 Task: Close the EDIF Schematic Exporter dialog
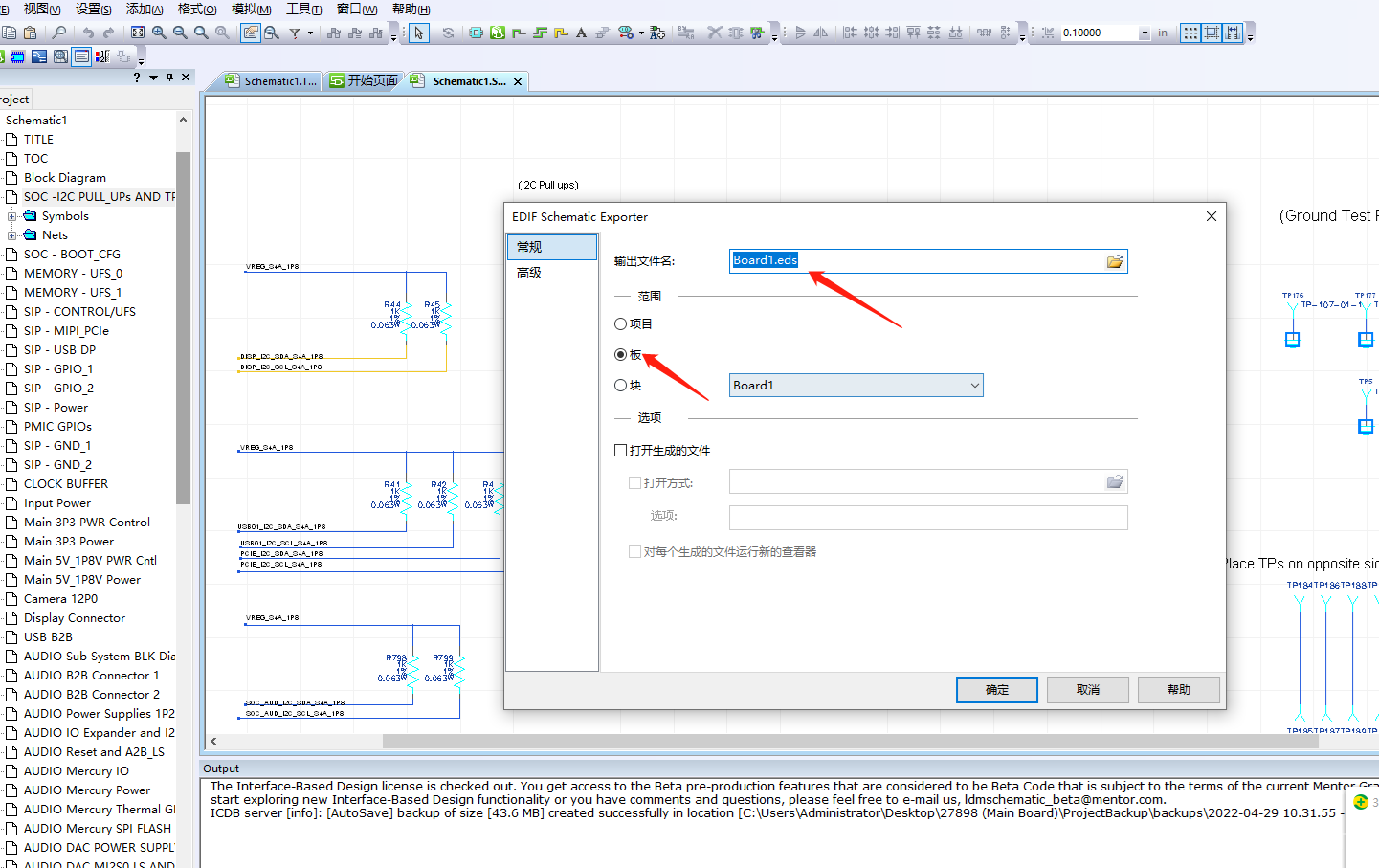click(1212, 216)
